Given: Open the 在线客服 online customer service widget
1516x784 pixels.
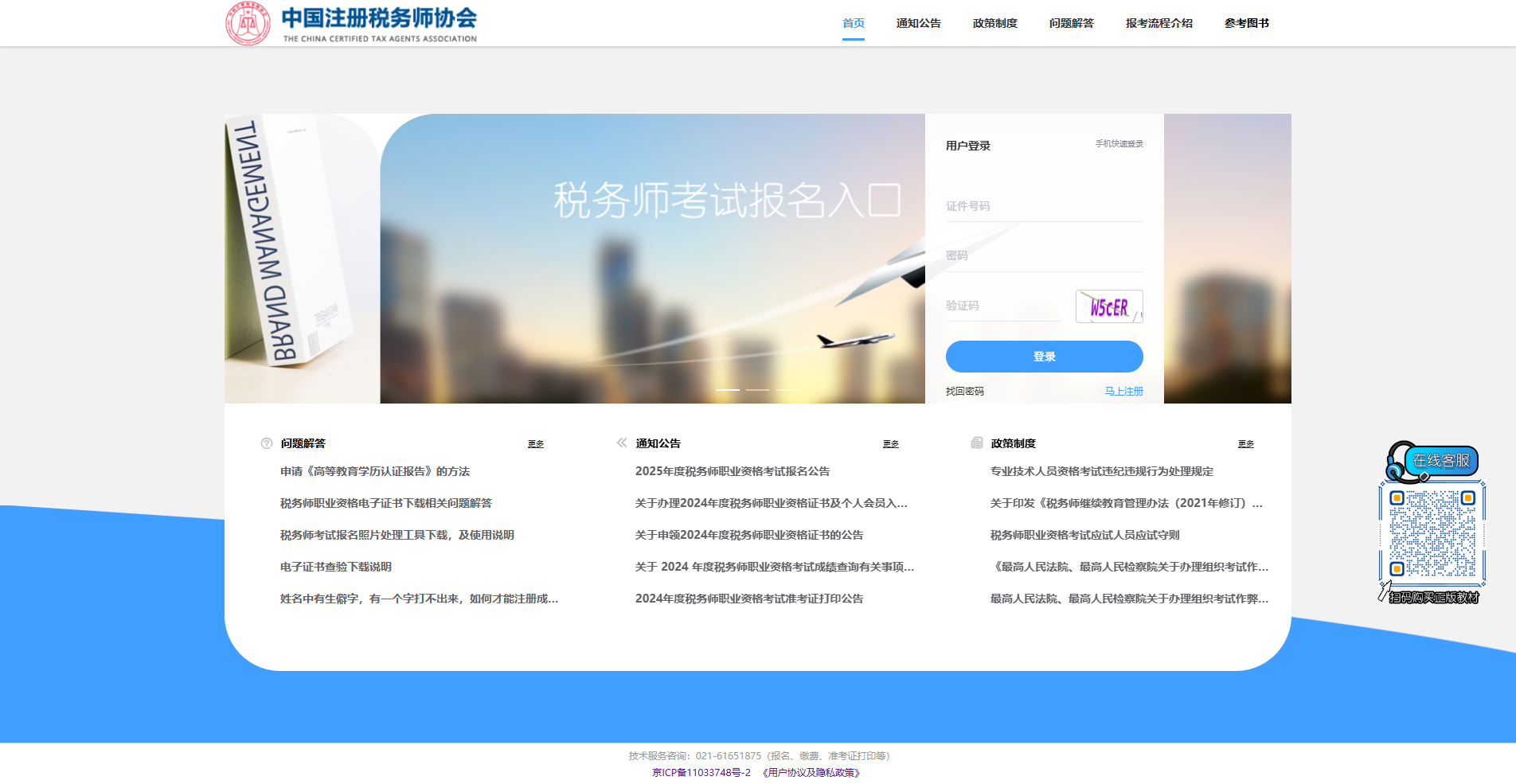Looking at the screenshot, I should (1442, 460).
